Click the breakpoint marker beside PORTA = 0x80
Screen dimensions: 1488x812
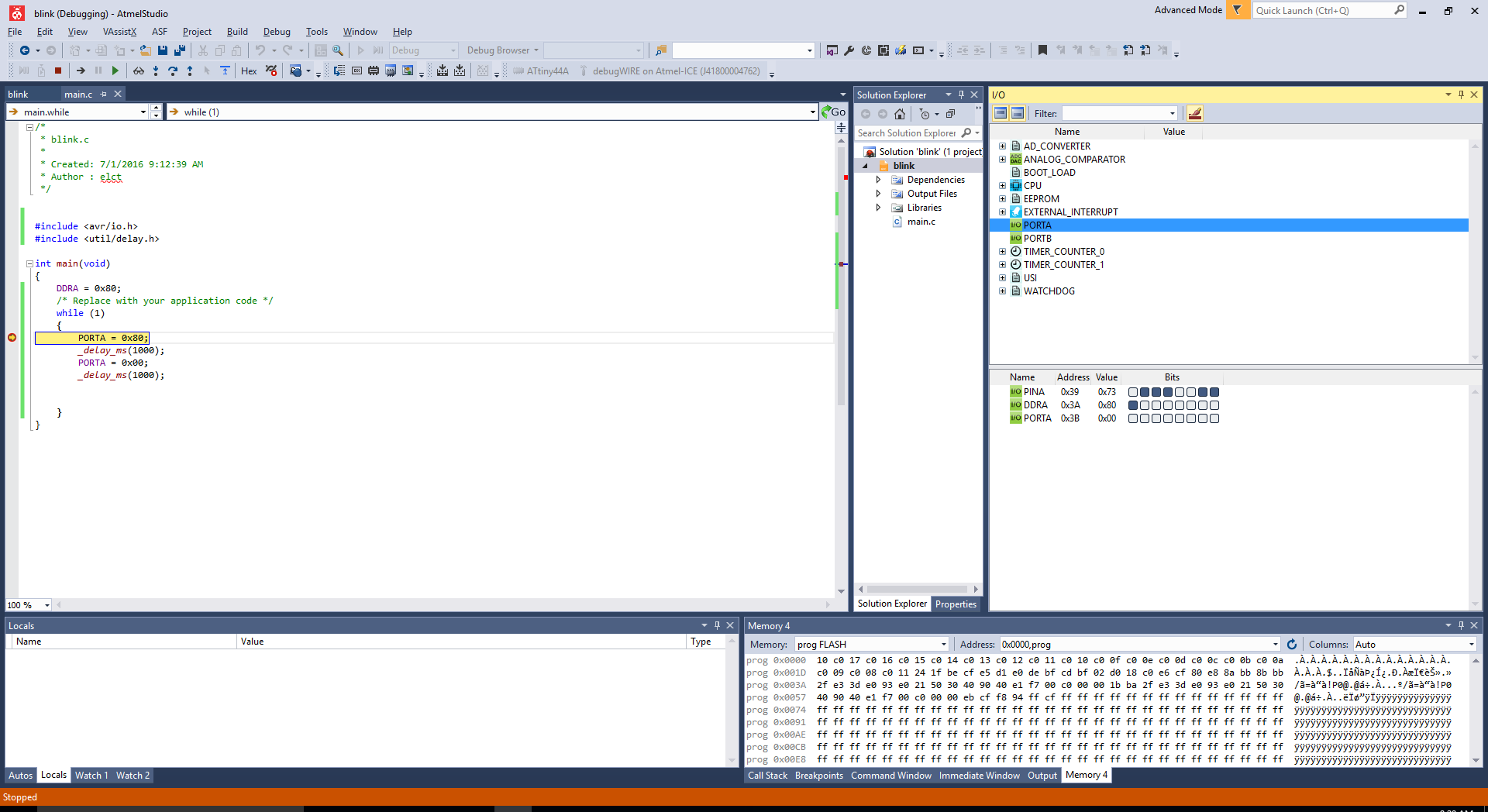pos(12,337)
